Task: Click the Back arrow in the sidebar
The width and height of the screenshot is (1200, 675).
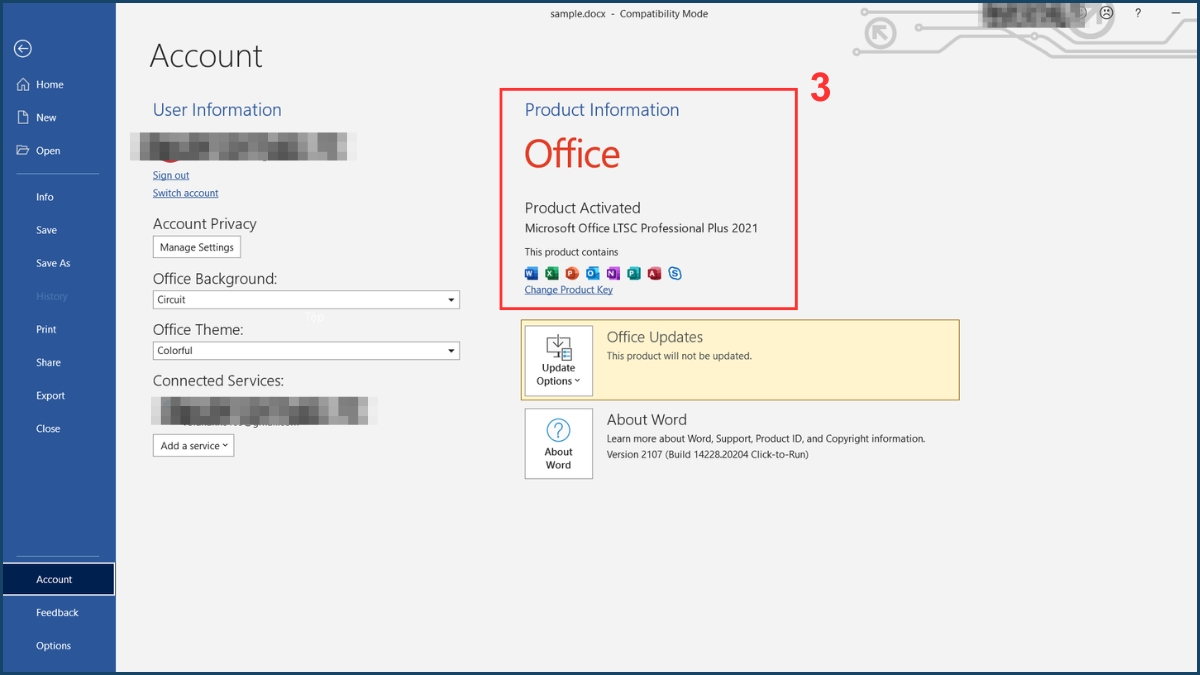Action: click(x=22, y=48)
